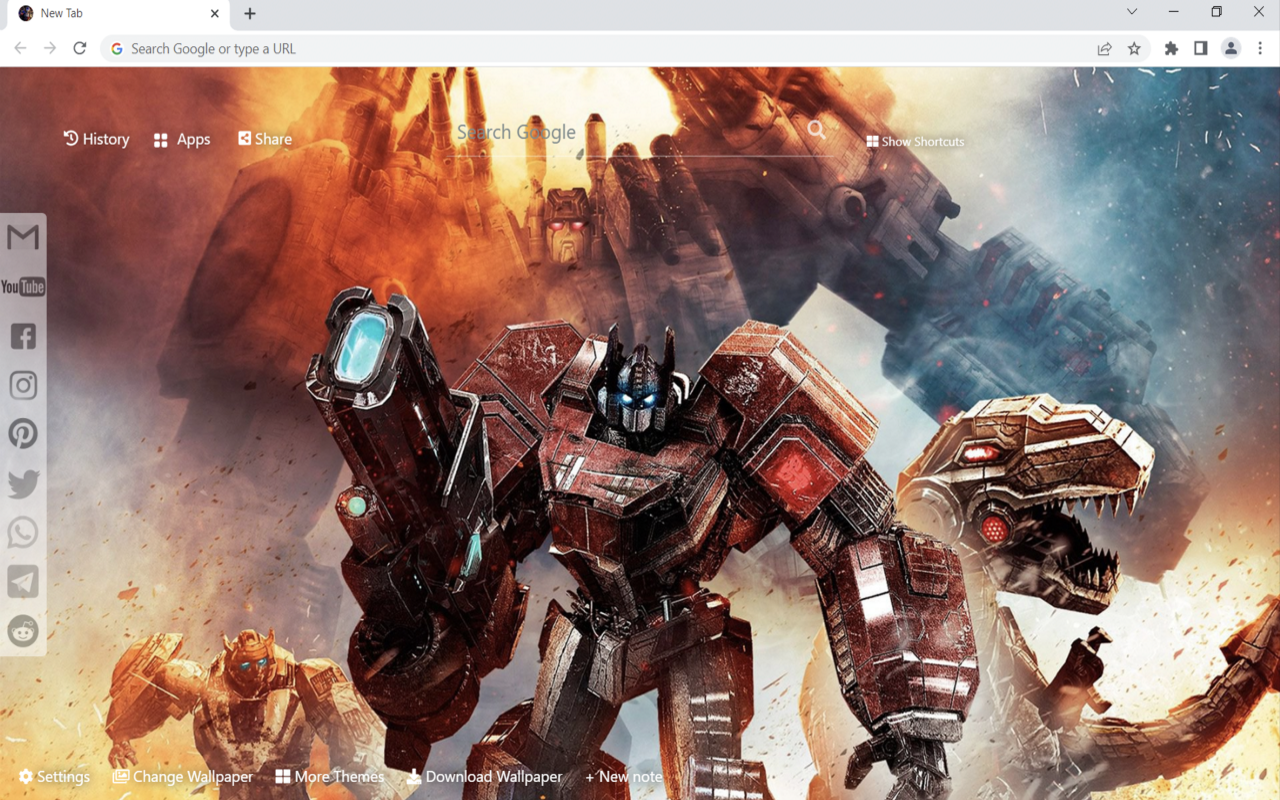This screenshot has height=800, width=1280.
Task: Expand the tab search dropdown arrow
Action: (x=1132, y=12)
